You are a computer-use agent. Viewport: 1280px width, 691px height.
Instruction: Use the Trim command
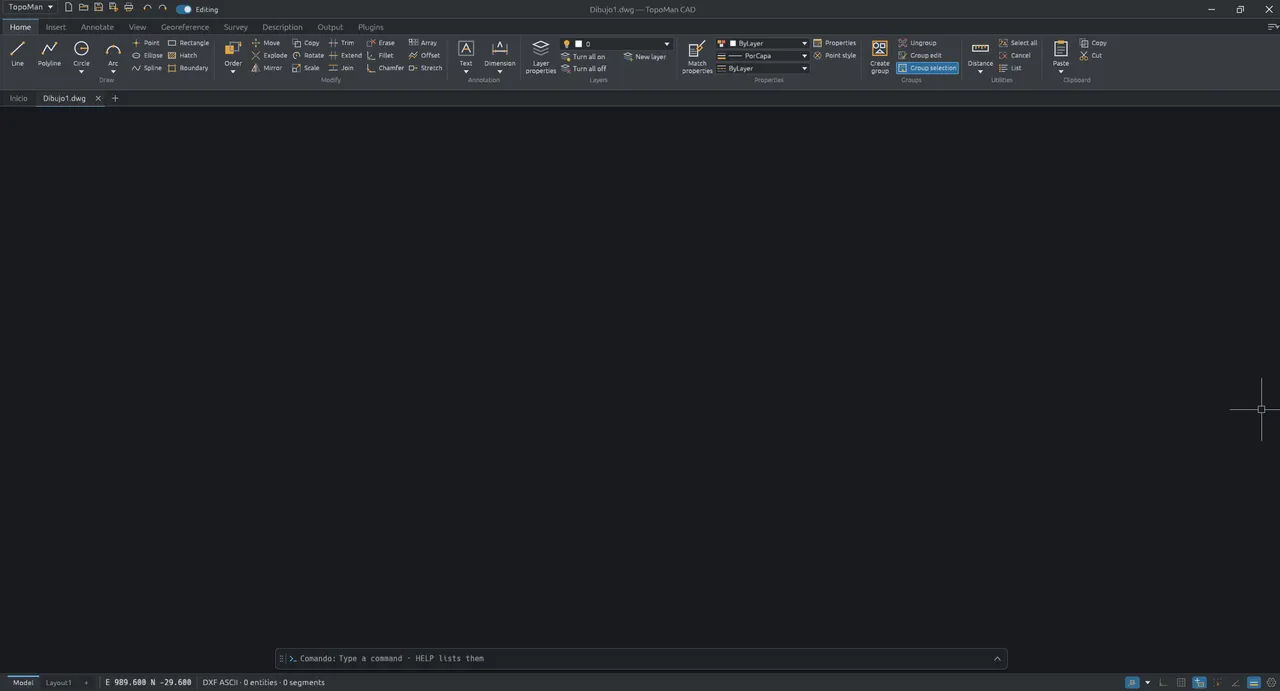(341, 43)
